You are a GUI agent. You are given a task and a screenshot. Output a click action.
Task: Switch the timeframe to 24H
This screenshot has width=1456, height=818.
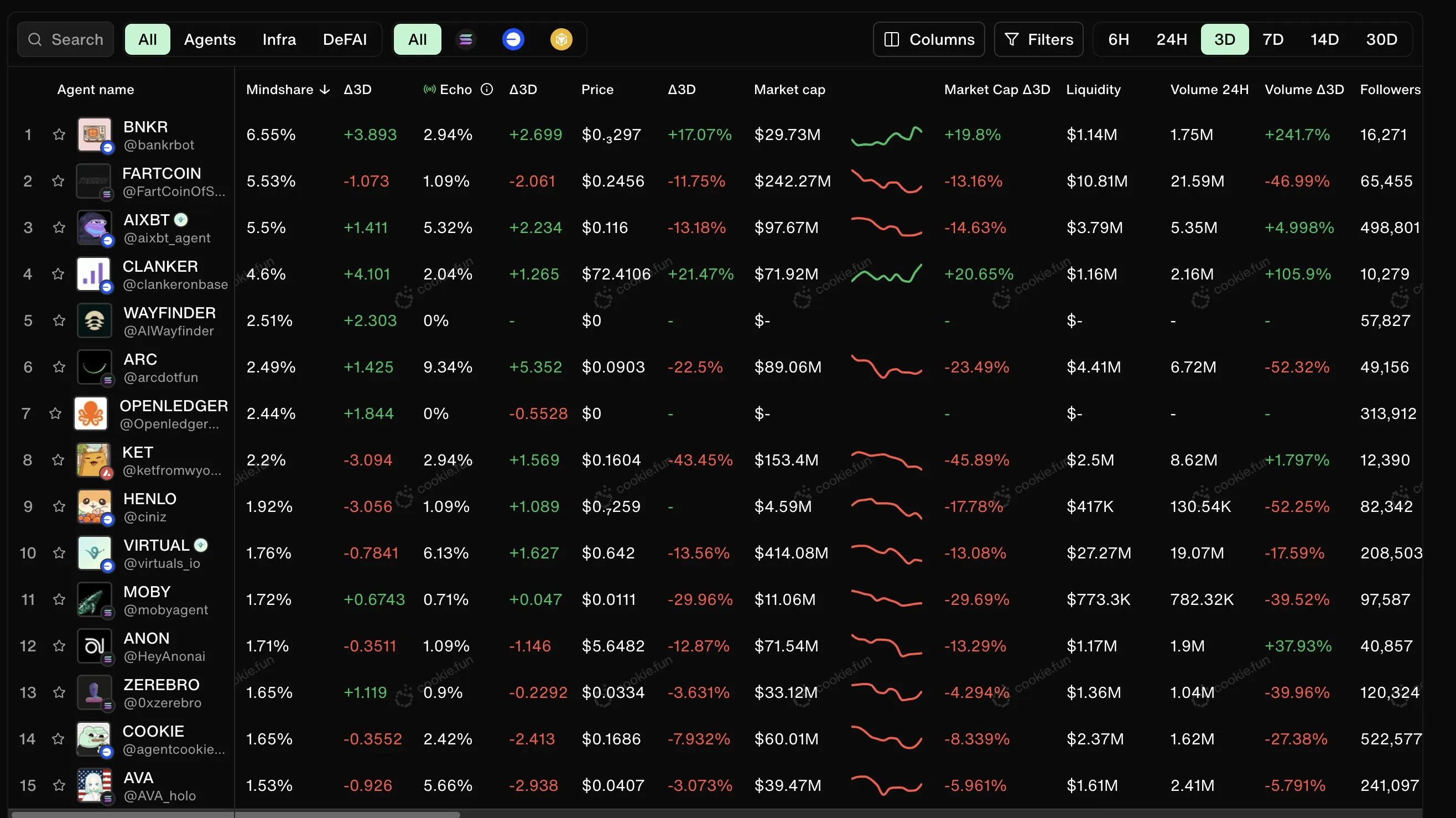coord(1172,39)
